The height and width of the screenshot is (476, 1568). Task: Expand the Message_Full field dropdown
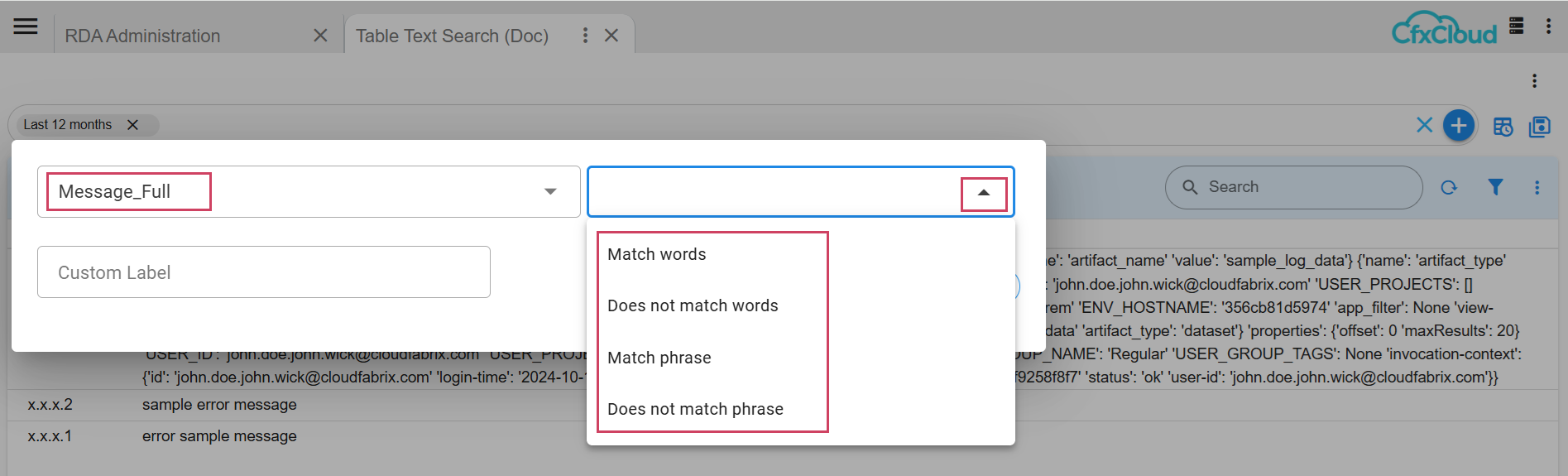click(550, 192)
